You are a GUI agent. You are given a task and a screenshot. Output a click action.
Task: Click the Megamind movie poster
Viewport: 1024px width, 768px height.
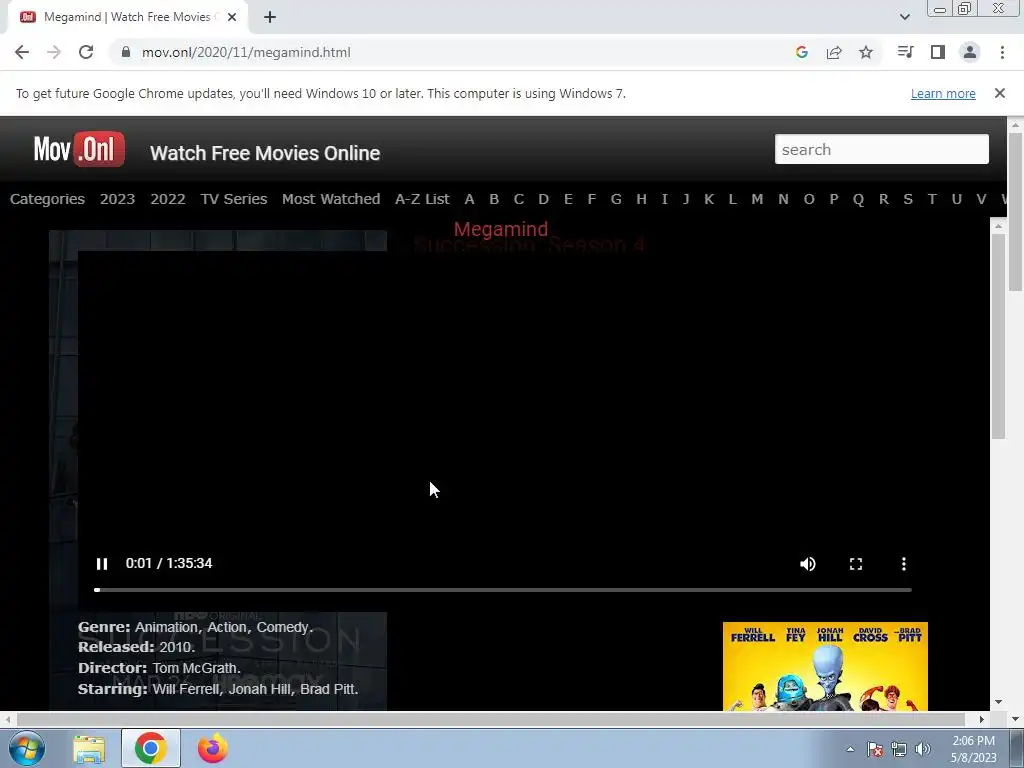click(x=825, y=666)
